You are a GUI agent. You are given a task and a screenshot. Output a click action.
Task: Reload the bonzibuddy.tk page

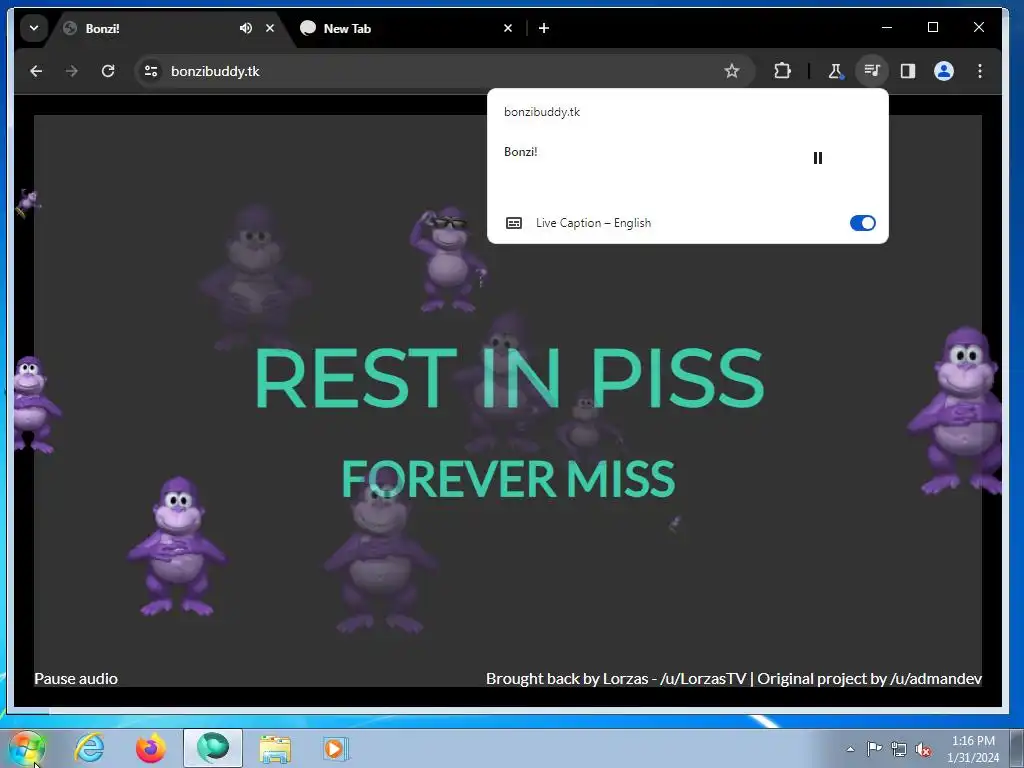[108, 71]
